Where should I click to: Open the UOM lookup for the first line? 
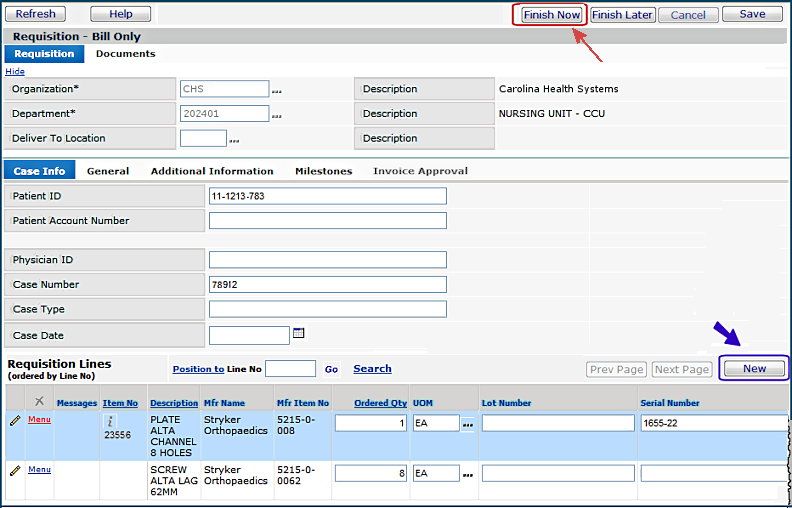coord(467,424)
